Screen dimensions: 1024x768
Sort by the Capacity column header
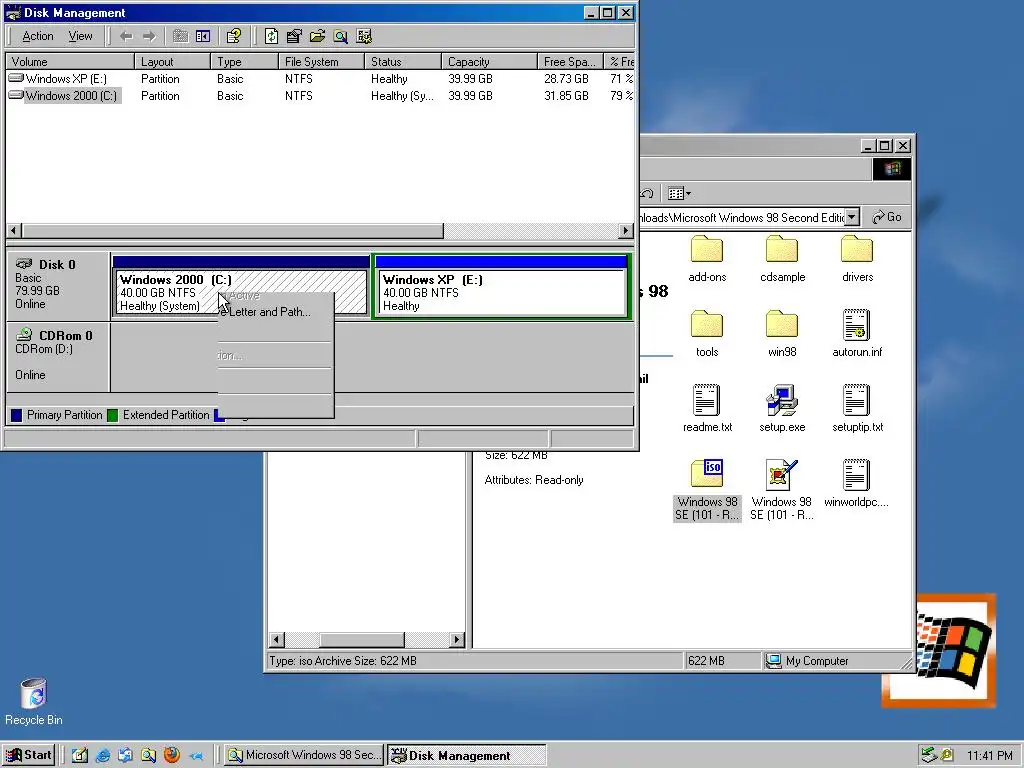[489, 61]
